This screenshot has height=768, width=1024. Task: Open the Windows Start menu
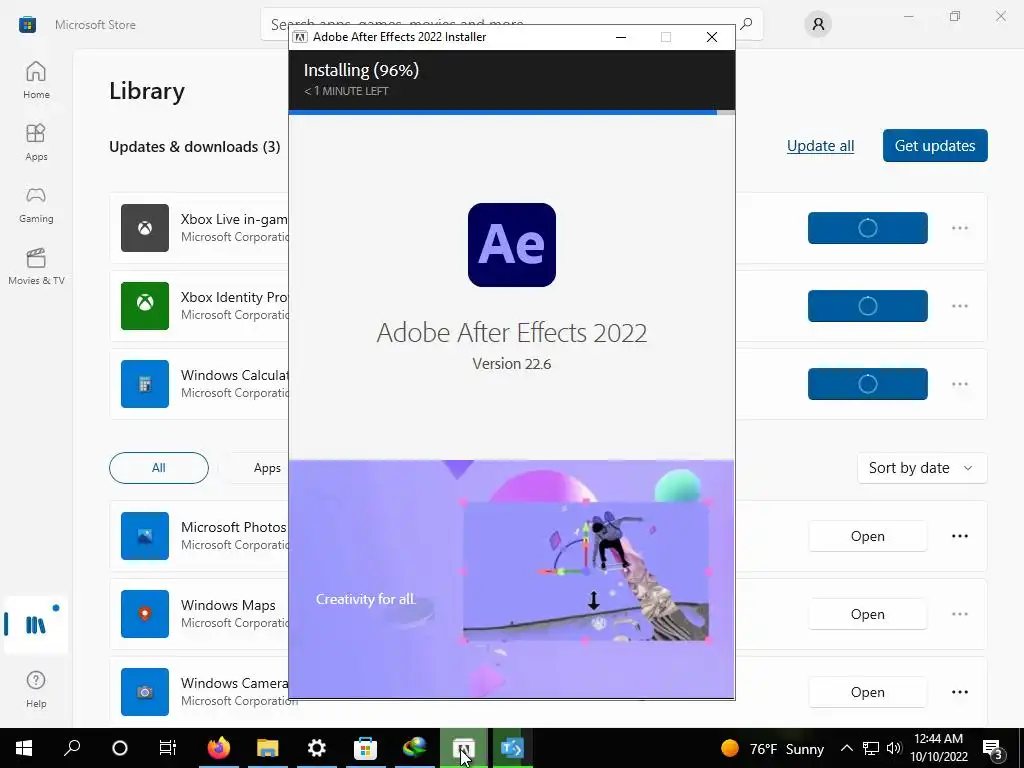coord(24,748)
